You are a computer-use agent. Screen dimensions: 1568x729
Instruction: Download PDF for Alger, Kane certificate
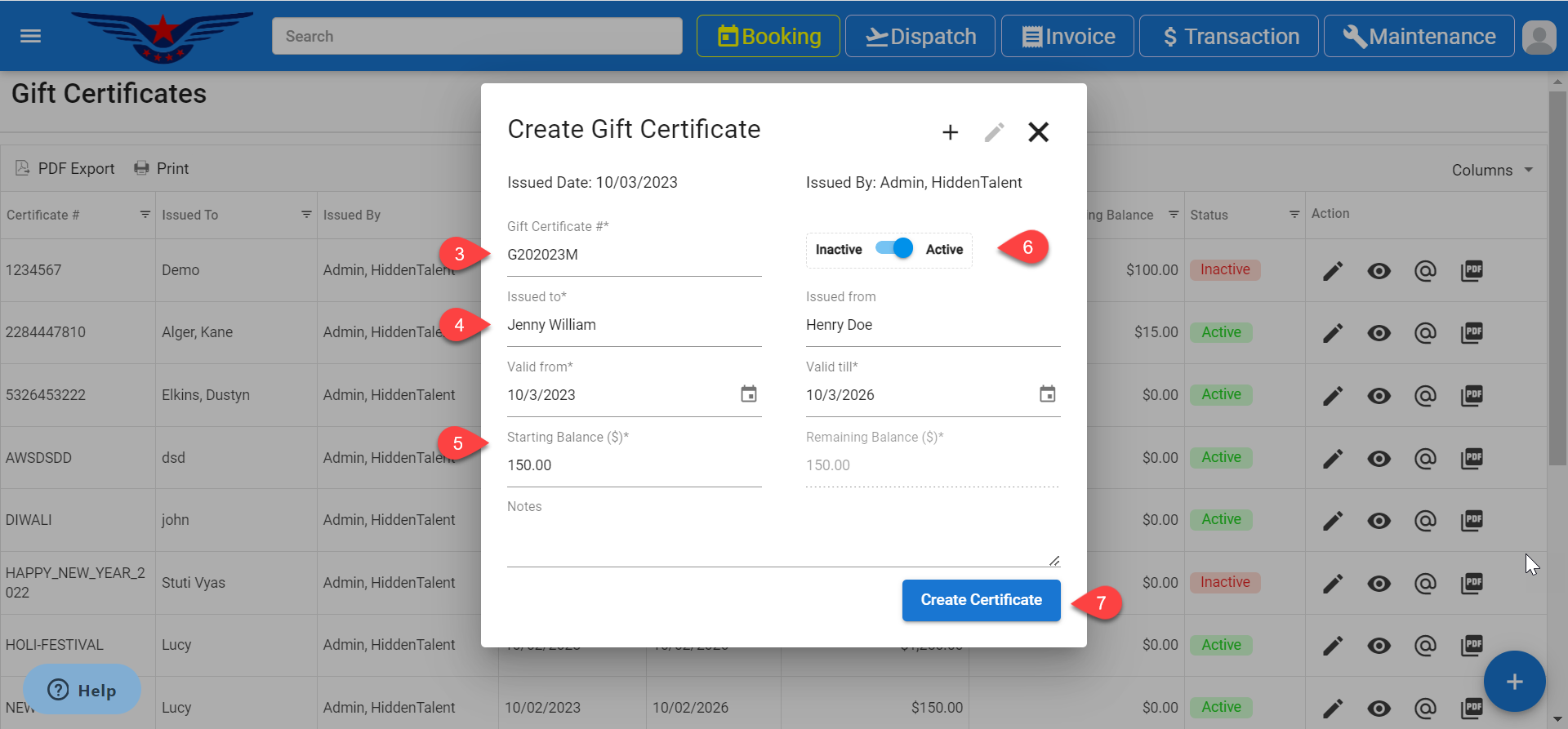click(1472, 332)
